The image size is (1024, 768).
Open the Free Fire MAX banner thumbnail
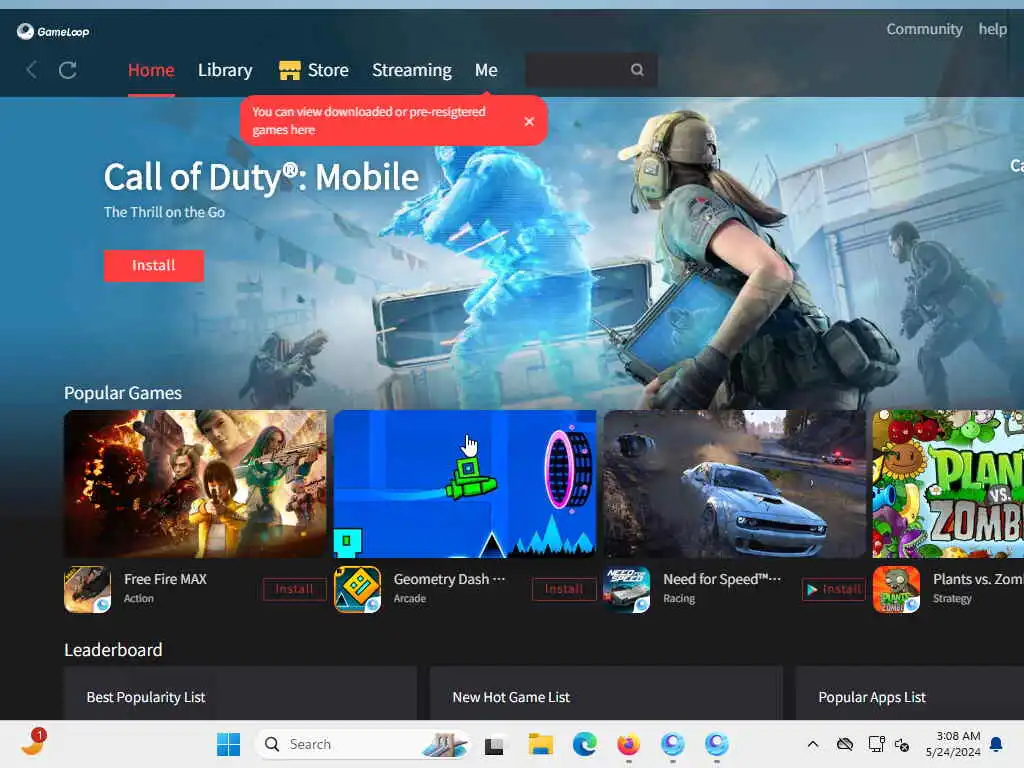(195, 483)
